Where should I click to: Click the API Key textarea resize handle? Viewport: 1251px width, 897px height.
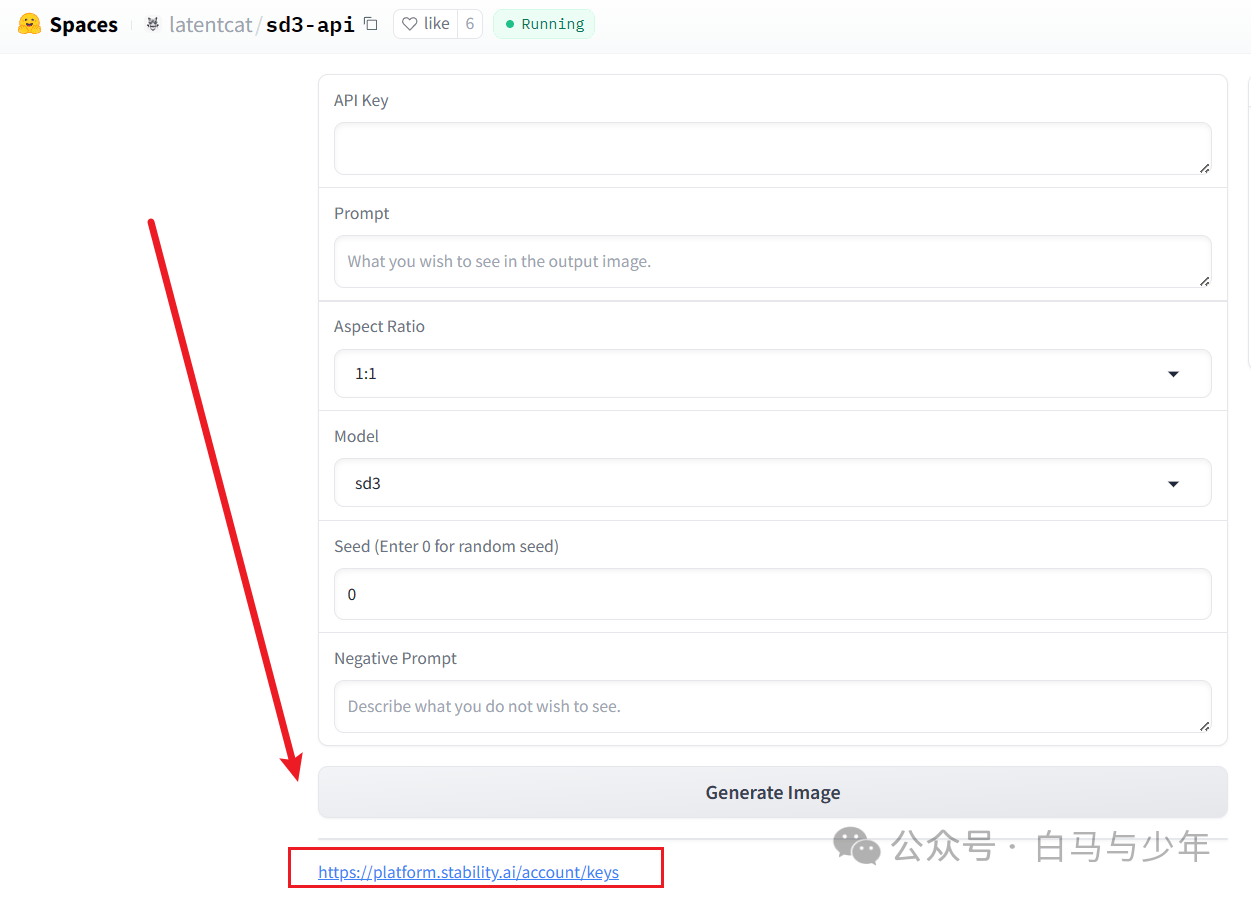click(1204, 168)
